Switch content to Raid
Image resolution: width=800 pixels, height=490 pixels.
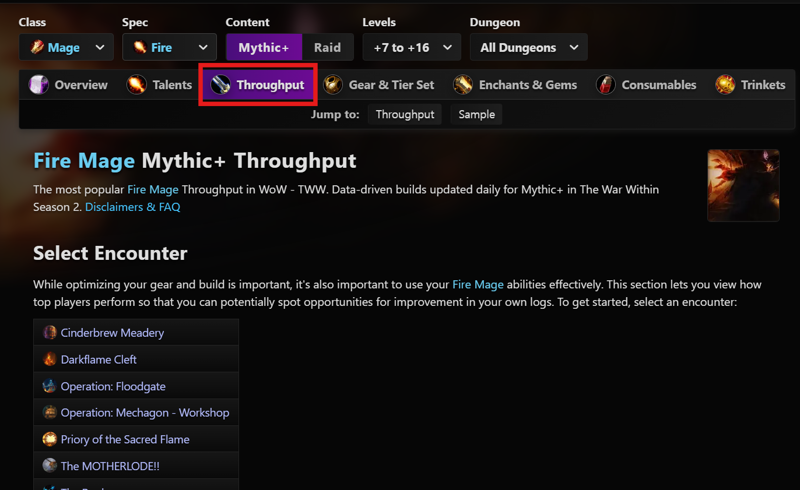(328, 47)
